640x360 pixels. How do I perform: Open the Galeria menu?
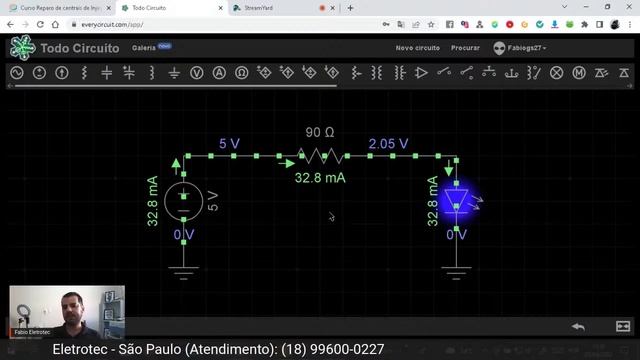(144, 48)
